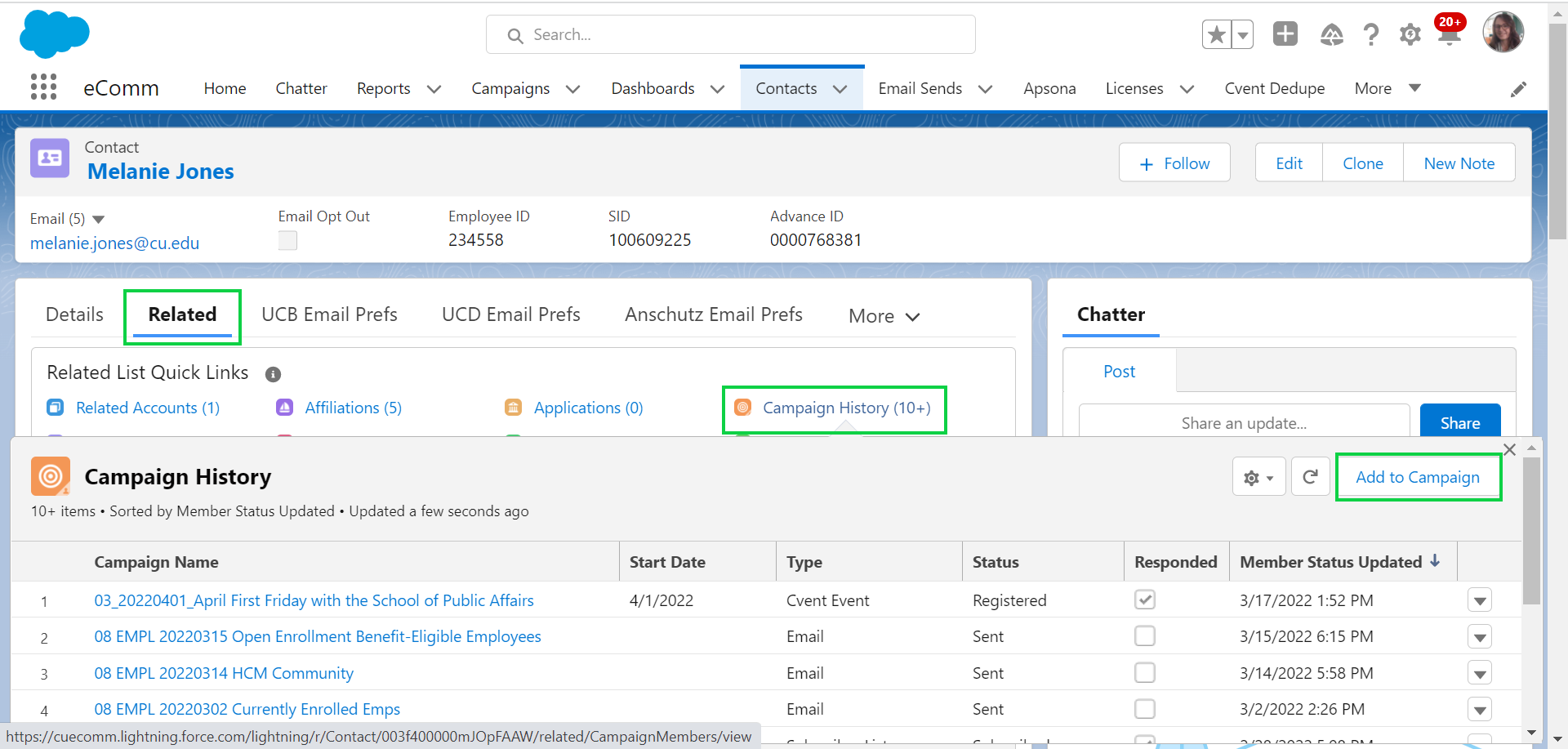Expand the Campaigns nav dropdown chevron

pyautogui.click(x=572, y=89)
